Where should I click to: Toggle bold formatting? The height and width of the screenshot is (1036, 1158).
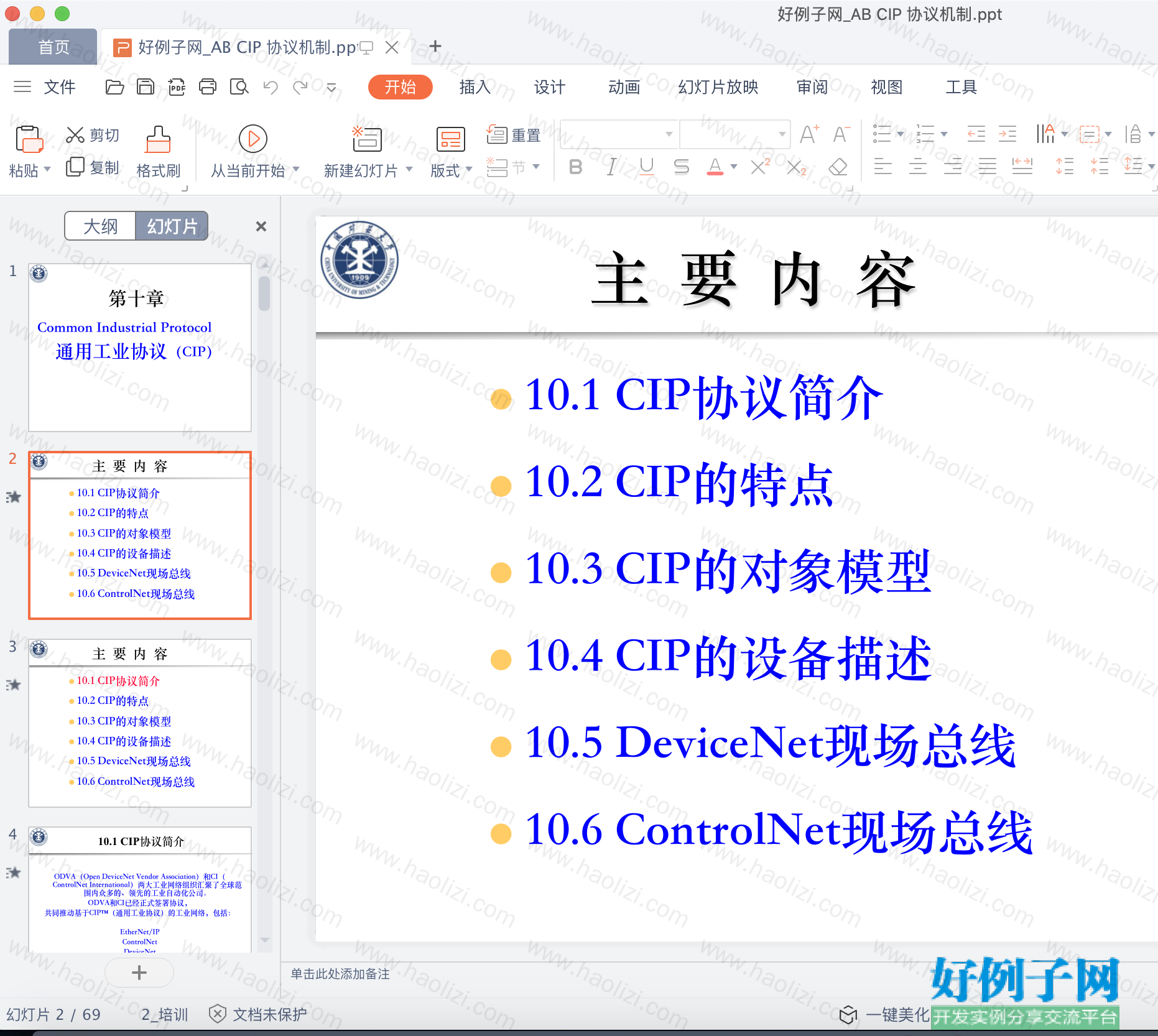coord(576,167)
